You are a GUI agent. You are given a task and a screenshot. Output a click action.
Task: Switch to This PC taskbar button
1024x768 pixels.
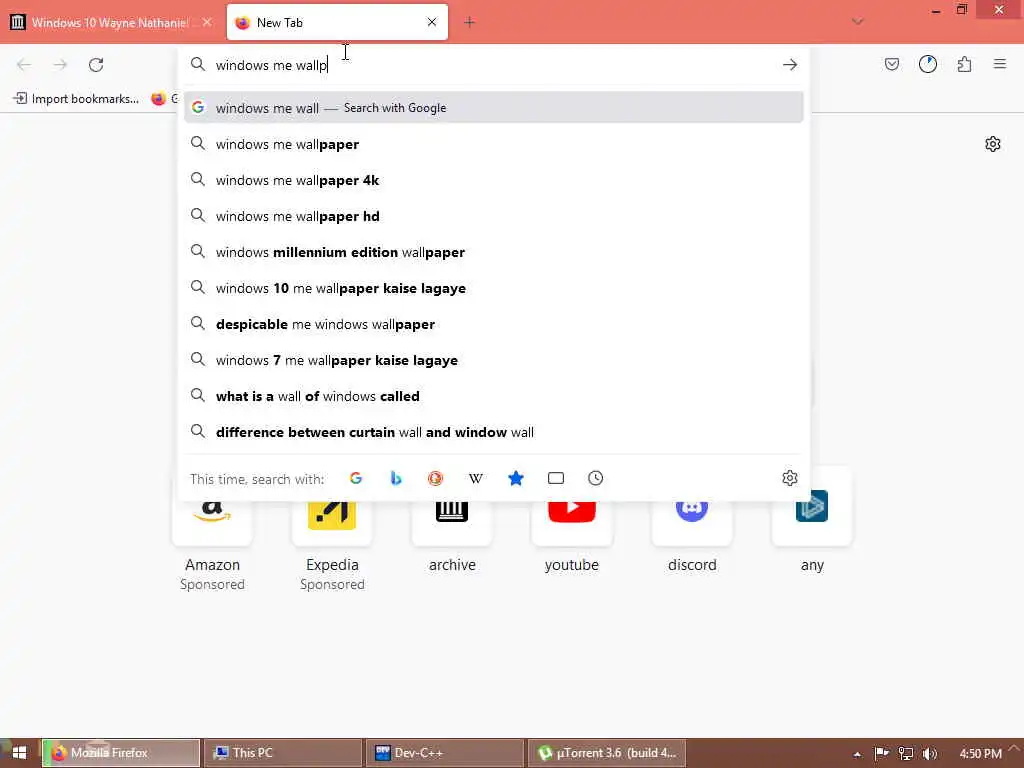point(283,752)
